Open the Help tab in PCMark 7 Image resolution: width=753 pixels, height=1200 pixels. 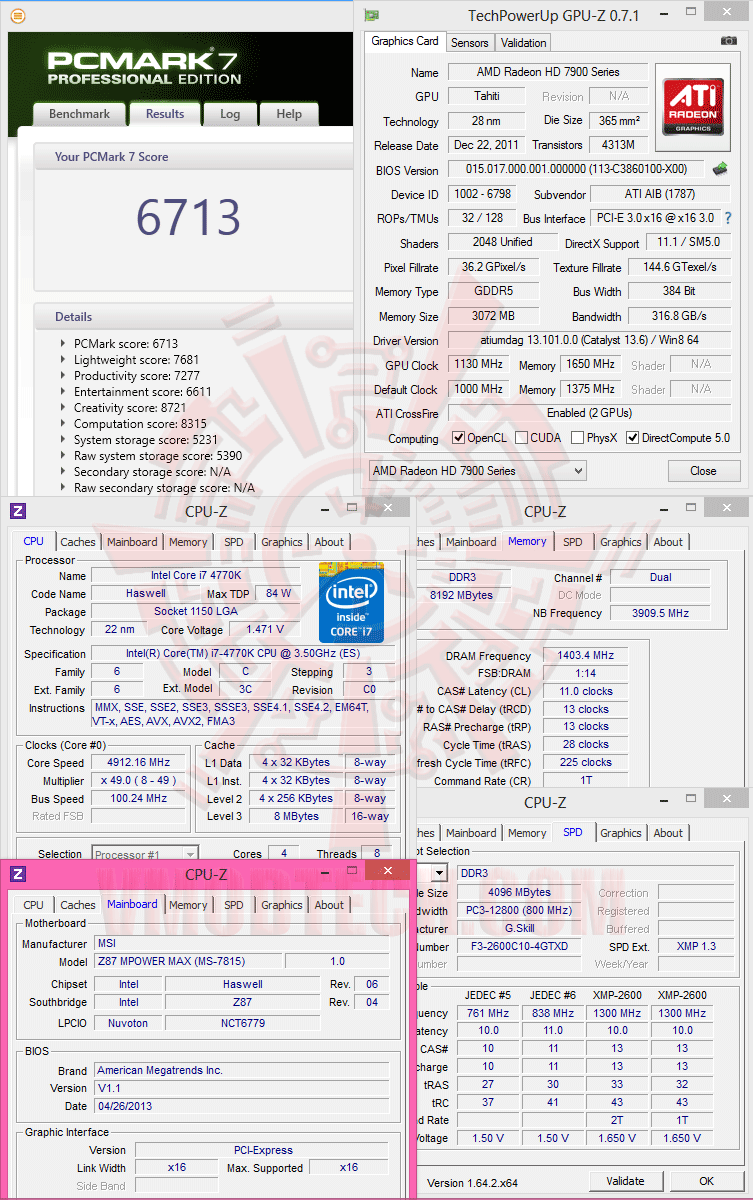(x=289, y=114)
